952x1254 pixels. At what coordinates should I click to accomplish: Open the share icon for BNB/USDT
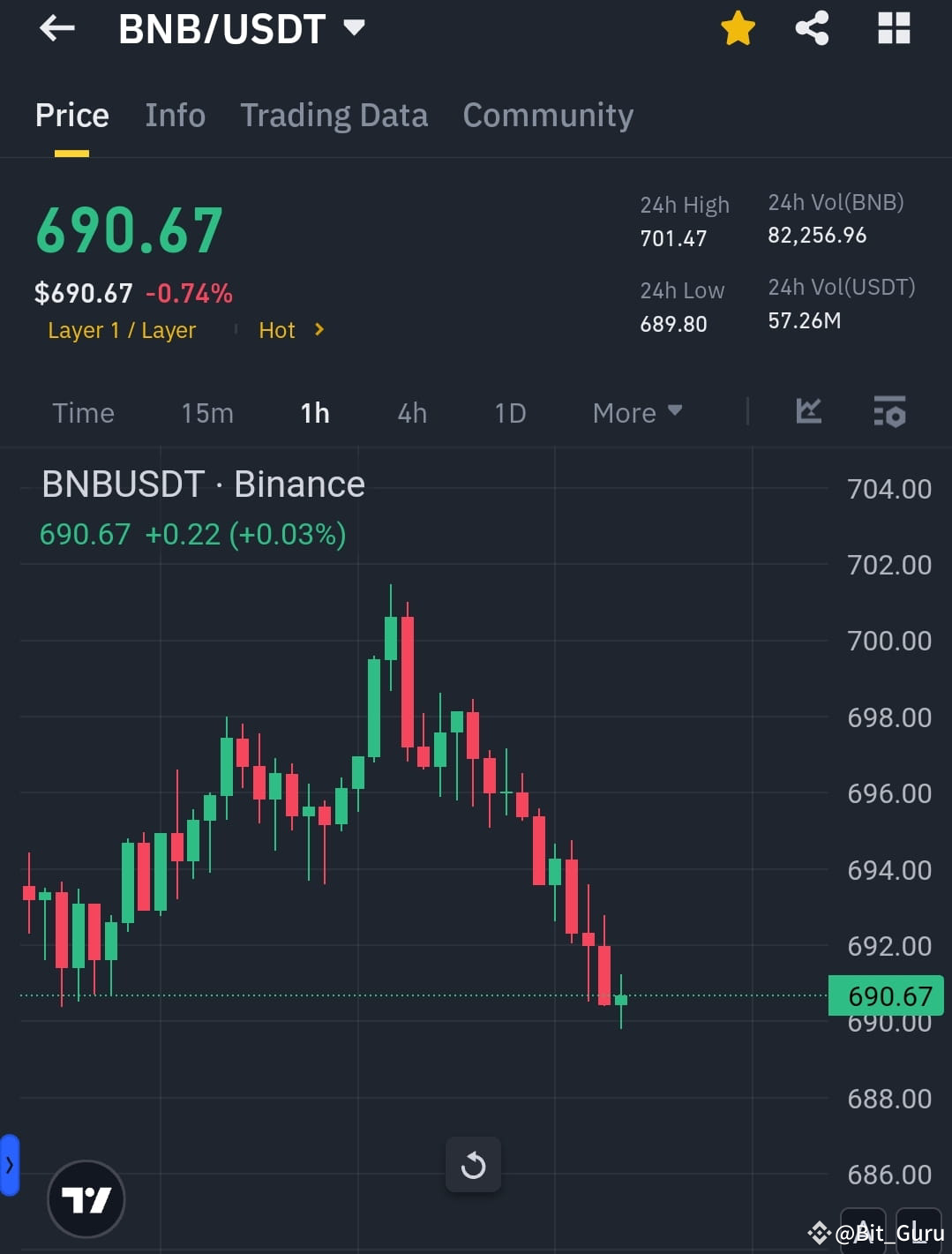coord(811,28)
